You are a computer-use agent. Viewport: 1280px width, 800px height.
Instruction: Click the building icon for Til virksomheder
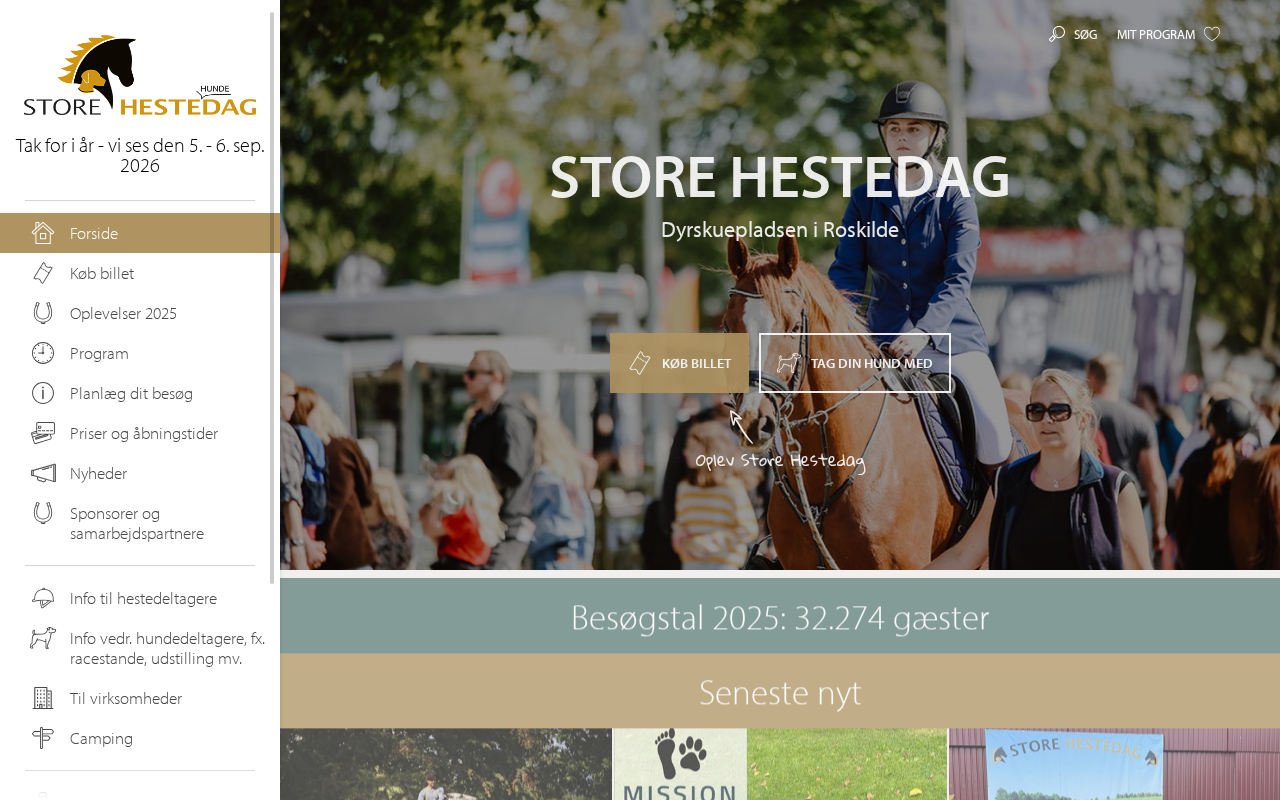pos(43,698)
